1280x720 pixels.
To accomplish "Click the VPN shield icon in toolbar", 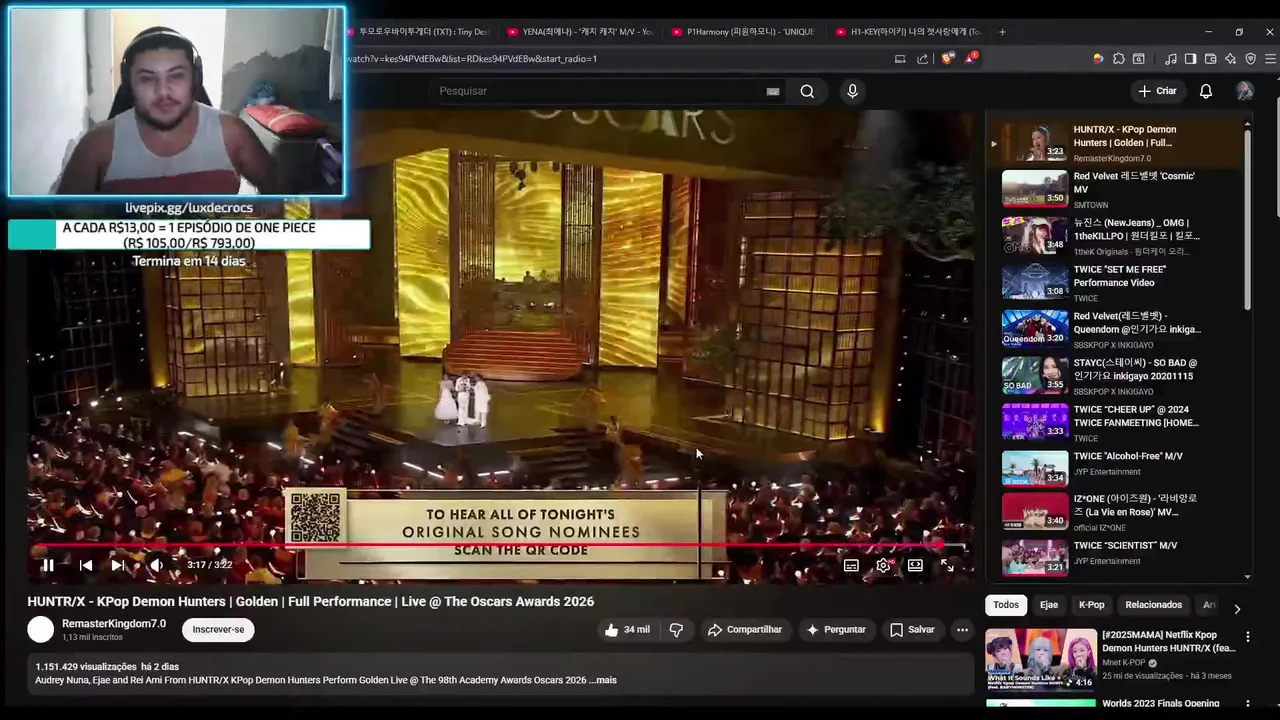I will 1250,59.
